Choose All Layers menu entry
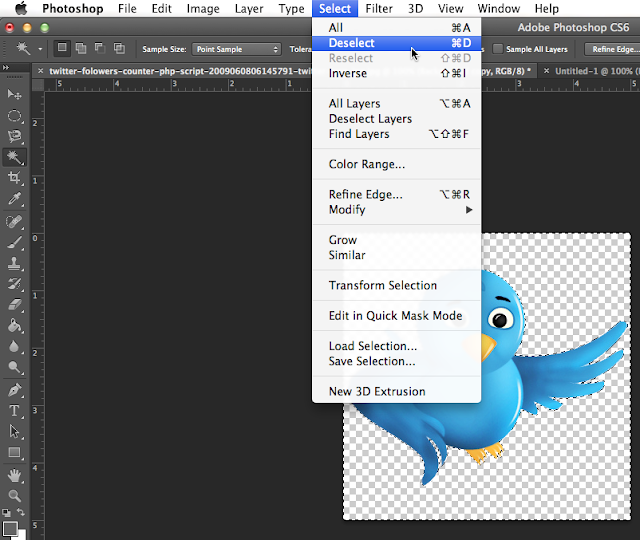Screen dimensions: 640x540 pyautogui.click(x=397, y=104)
